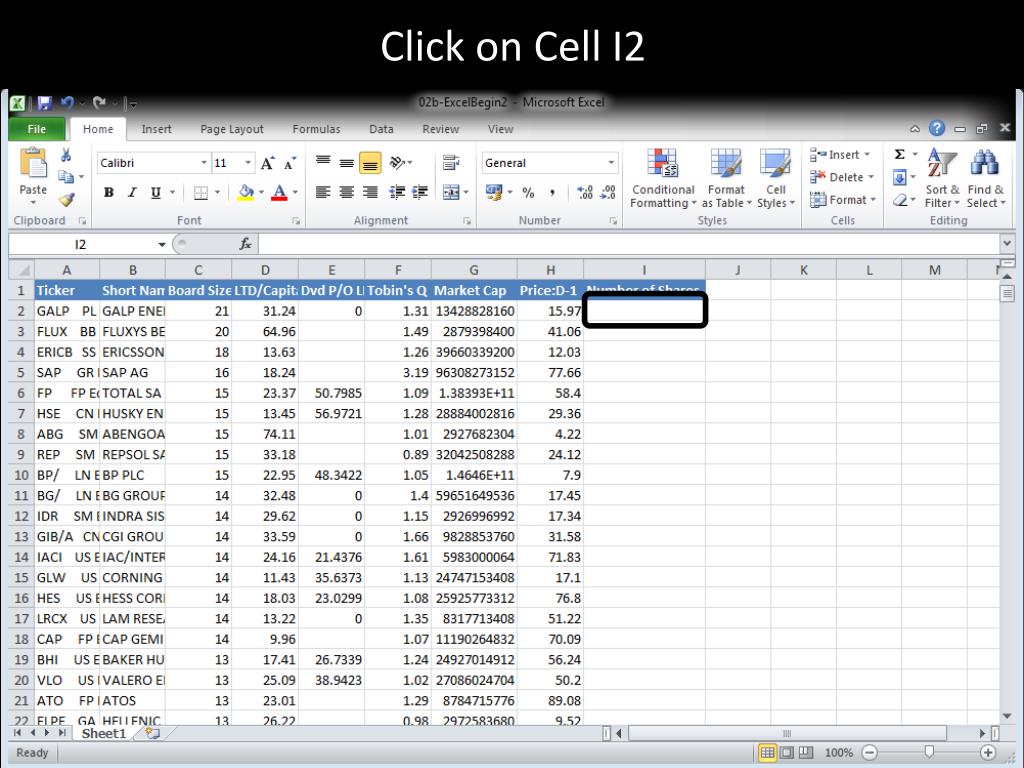The image size is (1024, 768).
Task: Open the File tab
Action: tap(37, 129)
